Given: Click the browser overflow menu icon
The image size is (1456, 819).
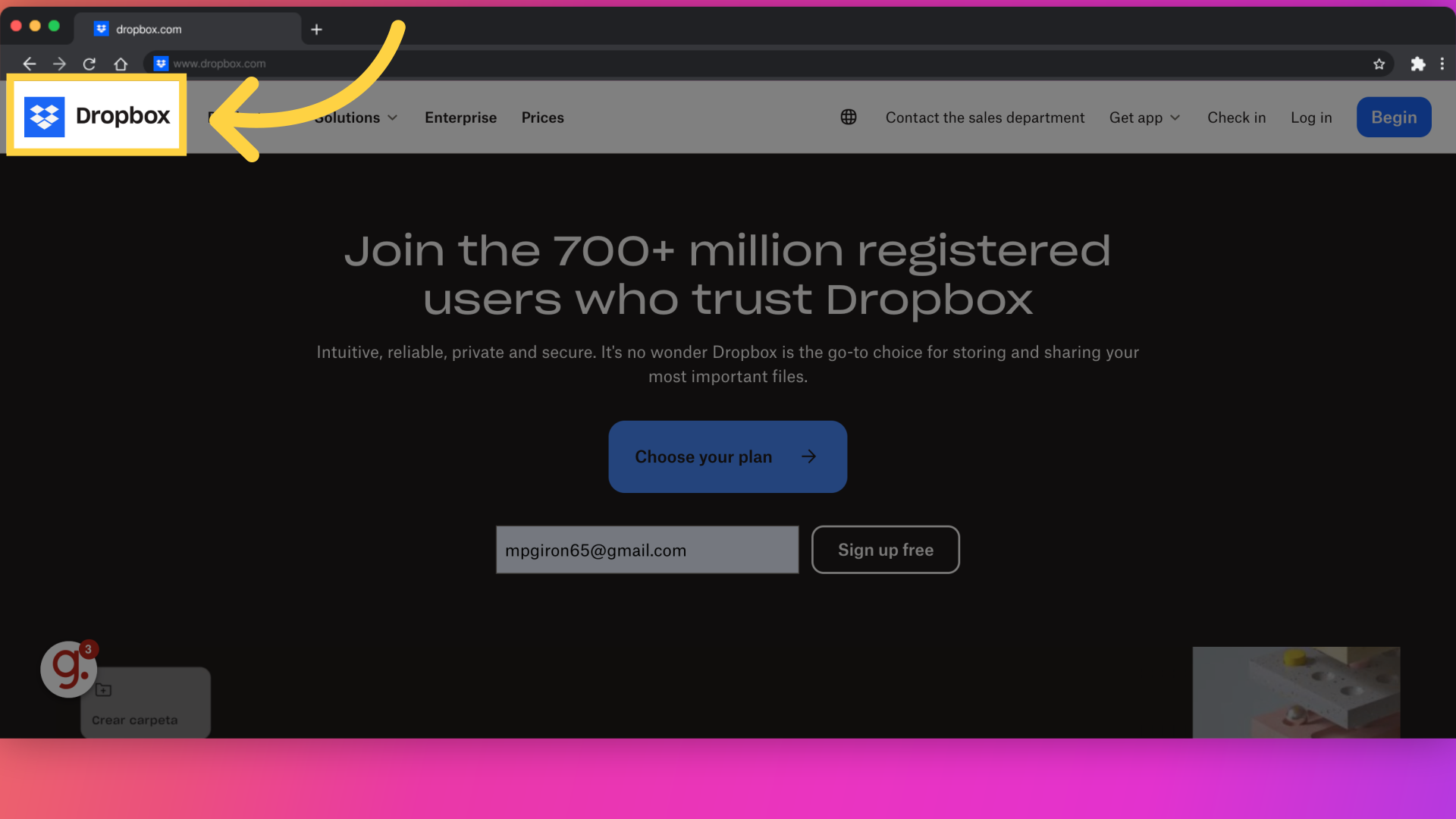Looking at the screenshot, I should (1442, 63).
